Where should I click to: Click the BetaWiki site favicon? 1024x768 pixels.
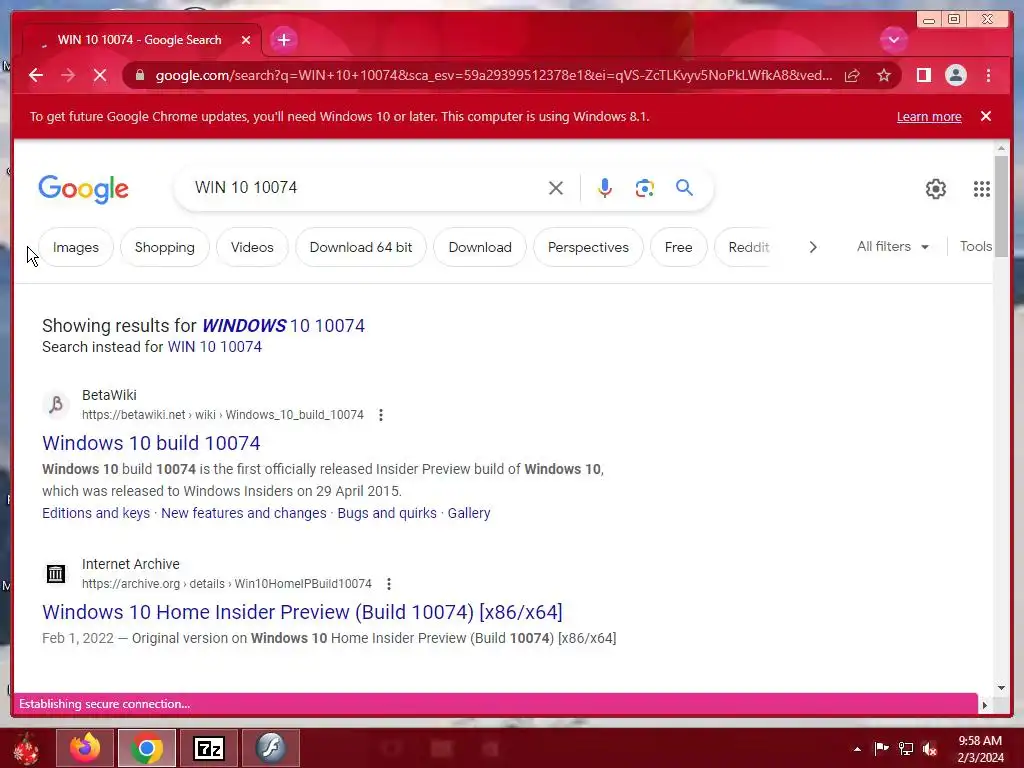click(56, 405)
